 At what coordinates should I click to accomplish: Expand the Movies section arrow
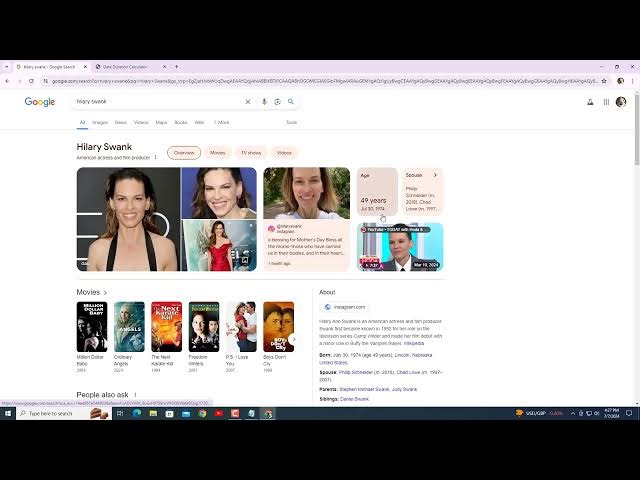105,293
